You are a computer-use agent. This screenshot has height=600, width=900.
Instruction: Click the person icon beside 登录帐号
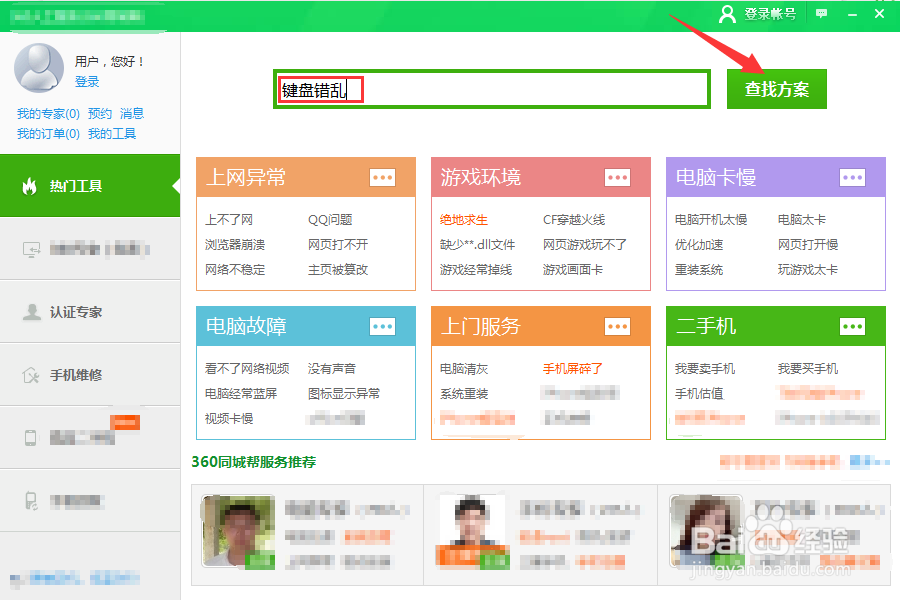pos(728,15)
